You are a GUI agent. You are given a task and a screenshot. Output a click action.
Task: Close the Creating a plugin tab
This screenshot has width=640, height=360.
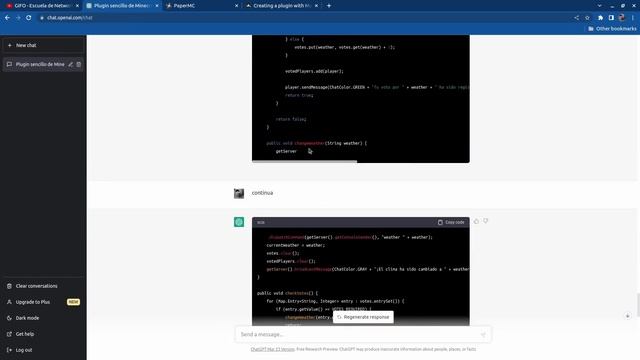click(316, 6)
